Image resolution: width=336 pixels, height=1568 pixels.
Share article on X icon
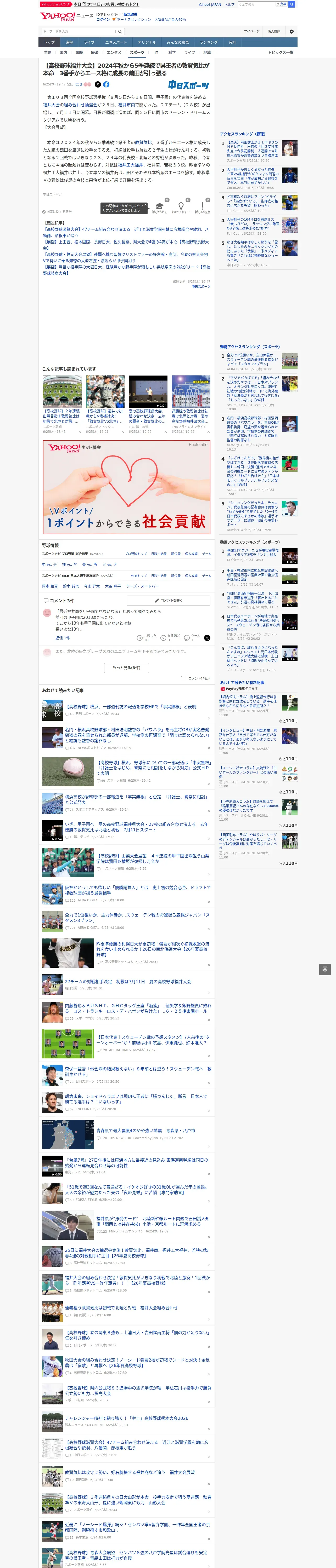(x=98, y=85)
